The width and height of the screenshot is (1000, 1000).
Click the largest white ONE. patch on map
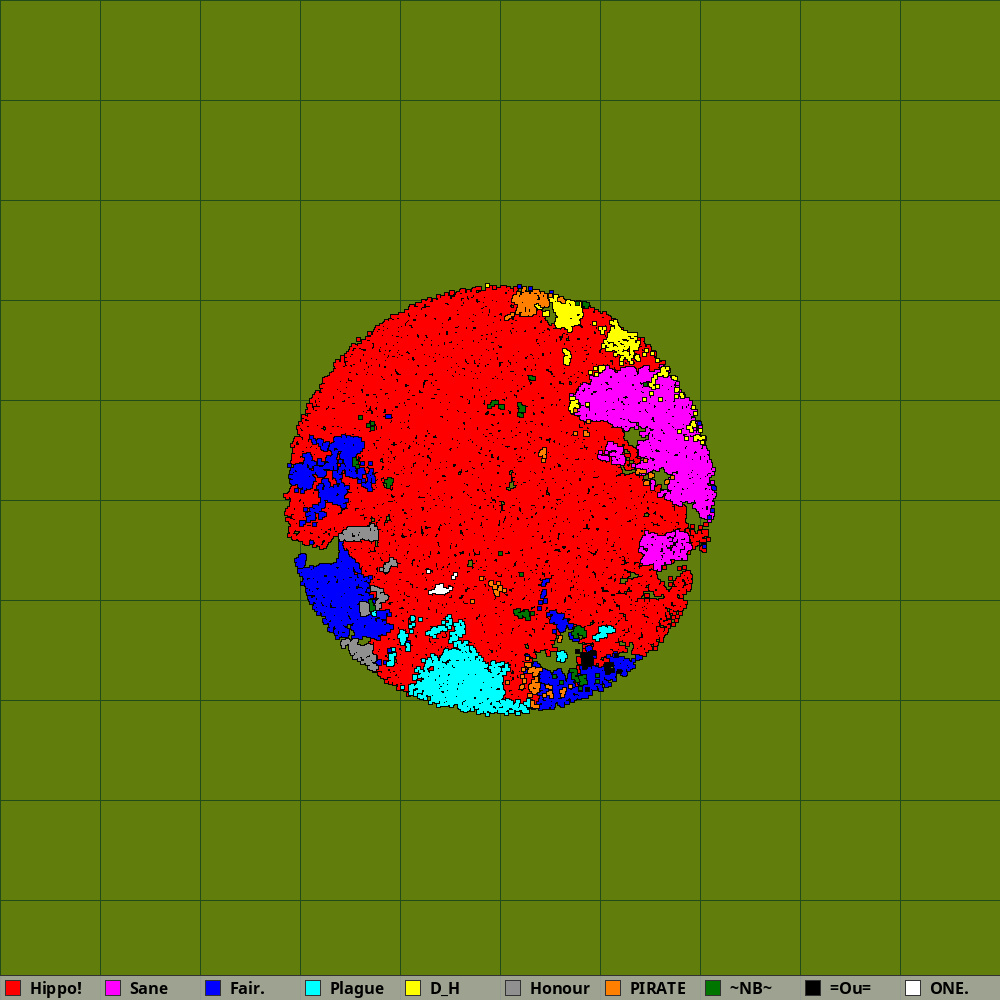tap(440, 589)
